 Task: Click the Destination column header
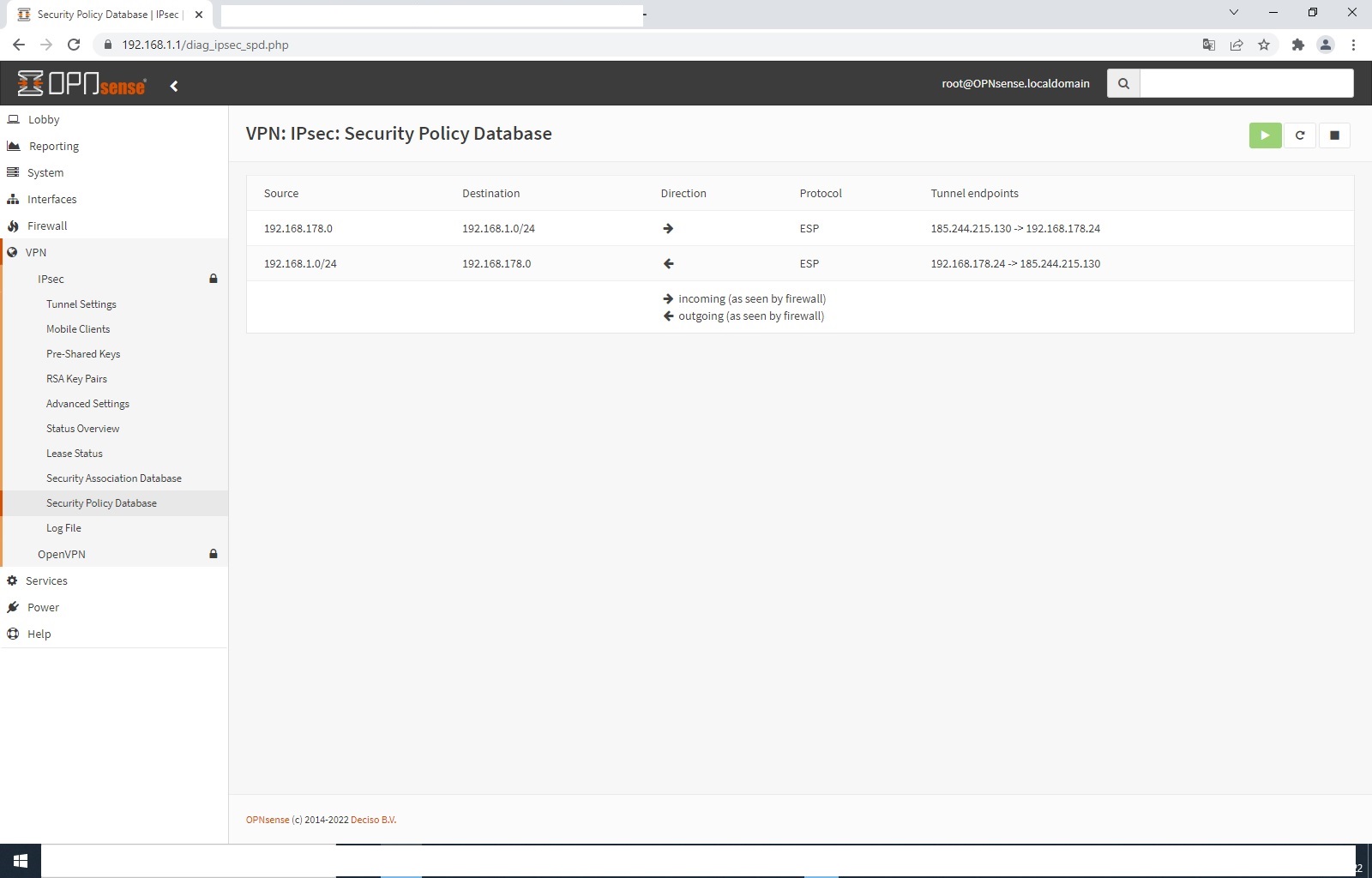(x=490, y=194)
